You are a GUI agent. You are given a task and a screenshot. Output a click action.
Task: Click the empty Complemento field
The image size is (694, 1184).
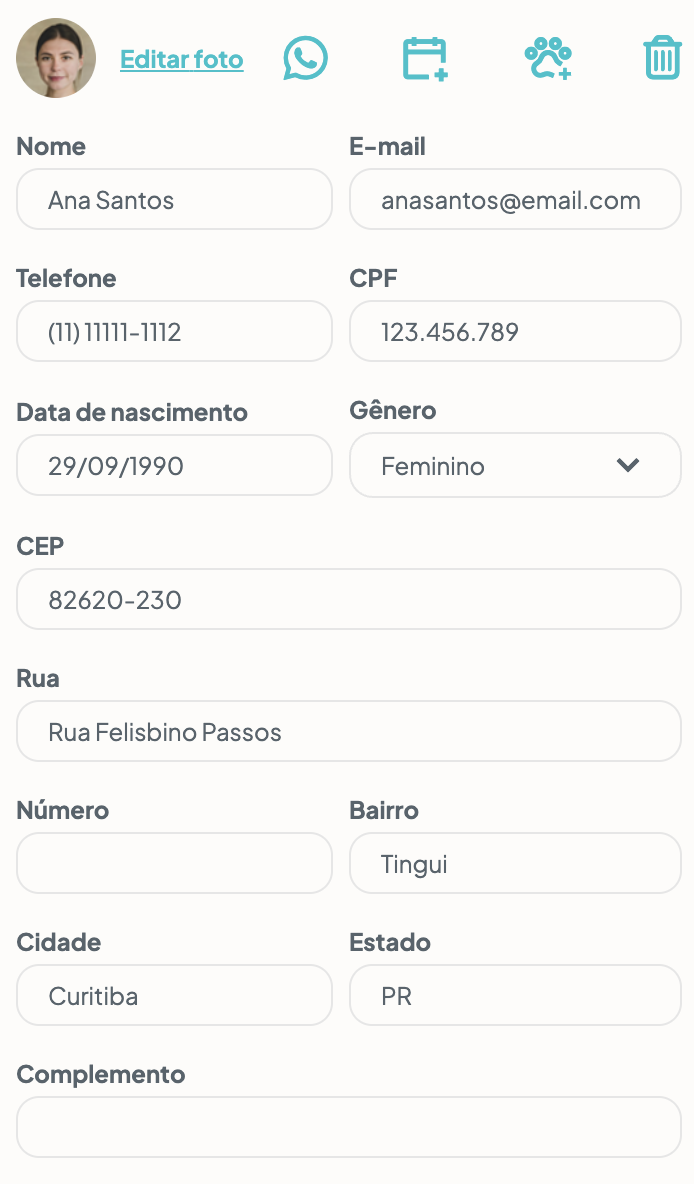pos(348,1127)
